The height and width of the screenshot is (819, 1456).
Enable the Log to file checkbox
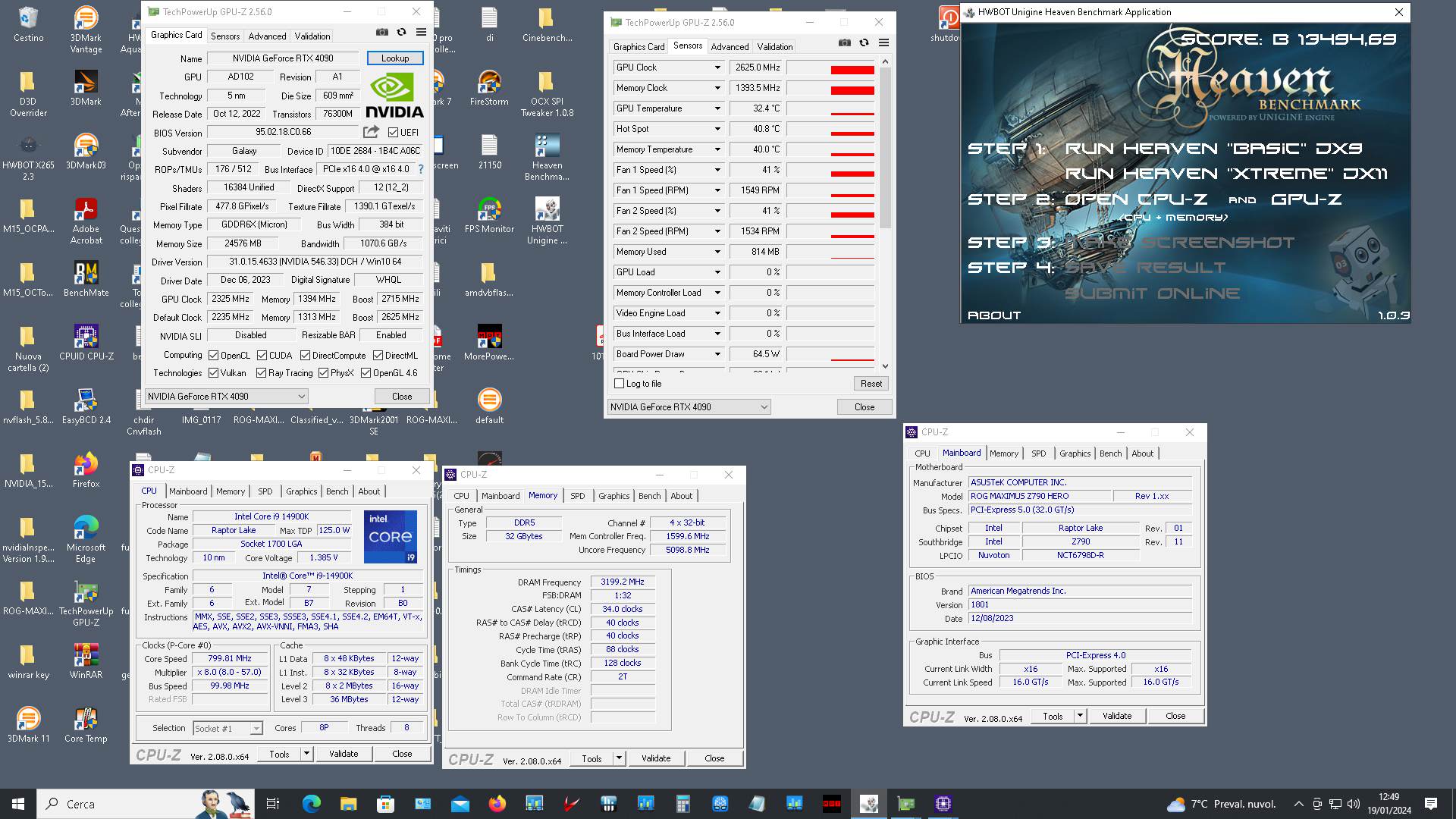pyautogui.click(x=620, y=384)
